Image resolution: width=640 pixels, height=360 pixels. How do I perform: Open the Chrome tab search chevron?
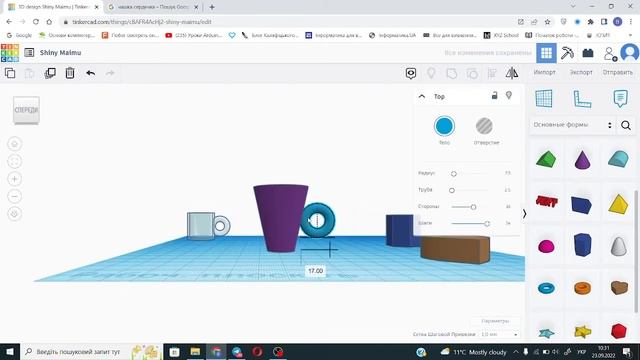573,7
